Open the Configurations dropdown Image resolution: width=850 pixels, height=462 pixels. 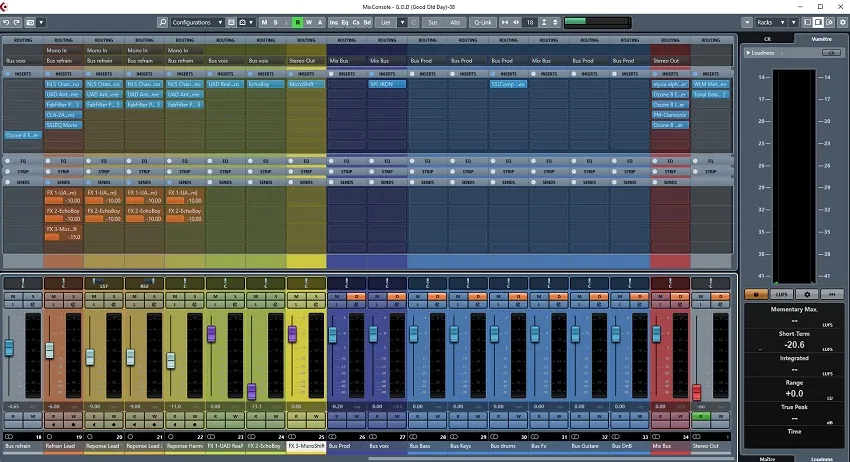click(x=197, y=21)
